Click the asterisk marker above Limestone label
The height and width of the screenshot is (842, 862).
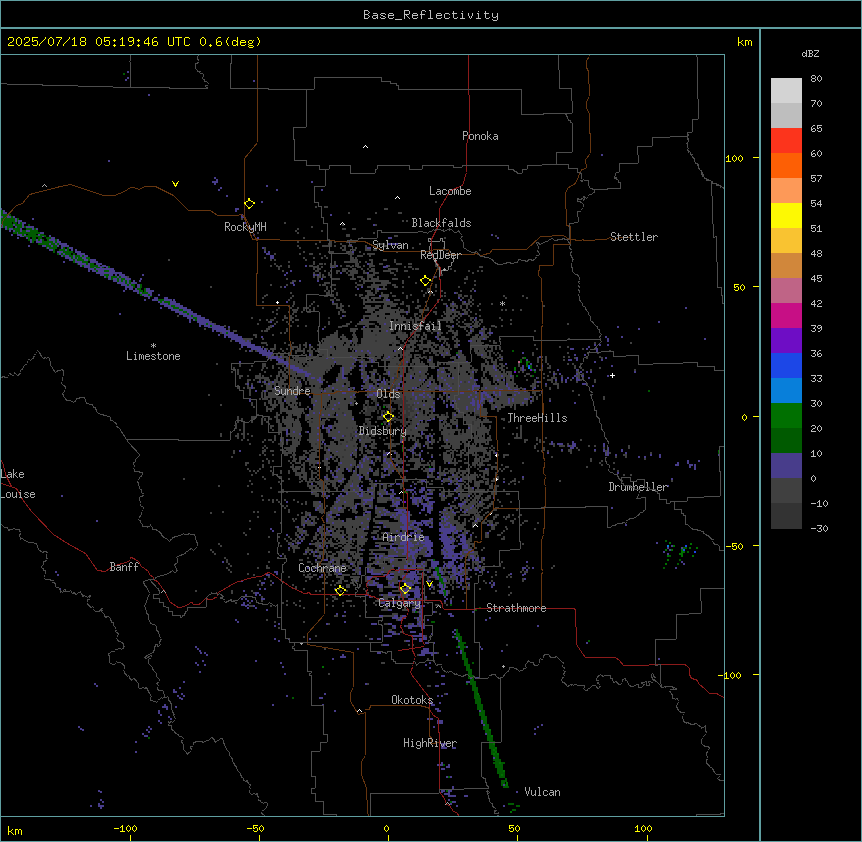tap(153, 346)
